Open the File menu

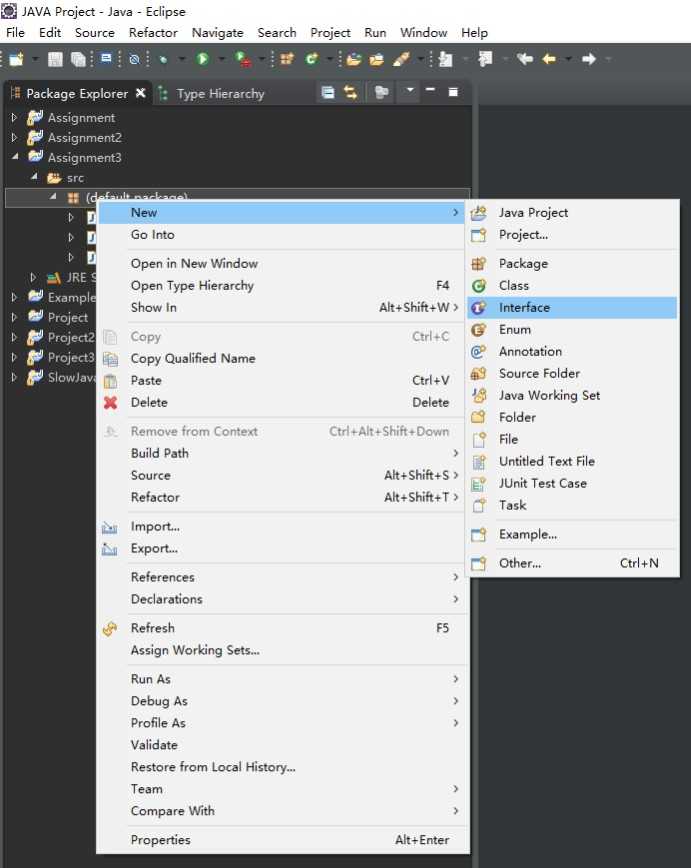click(16, 33)
